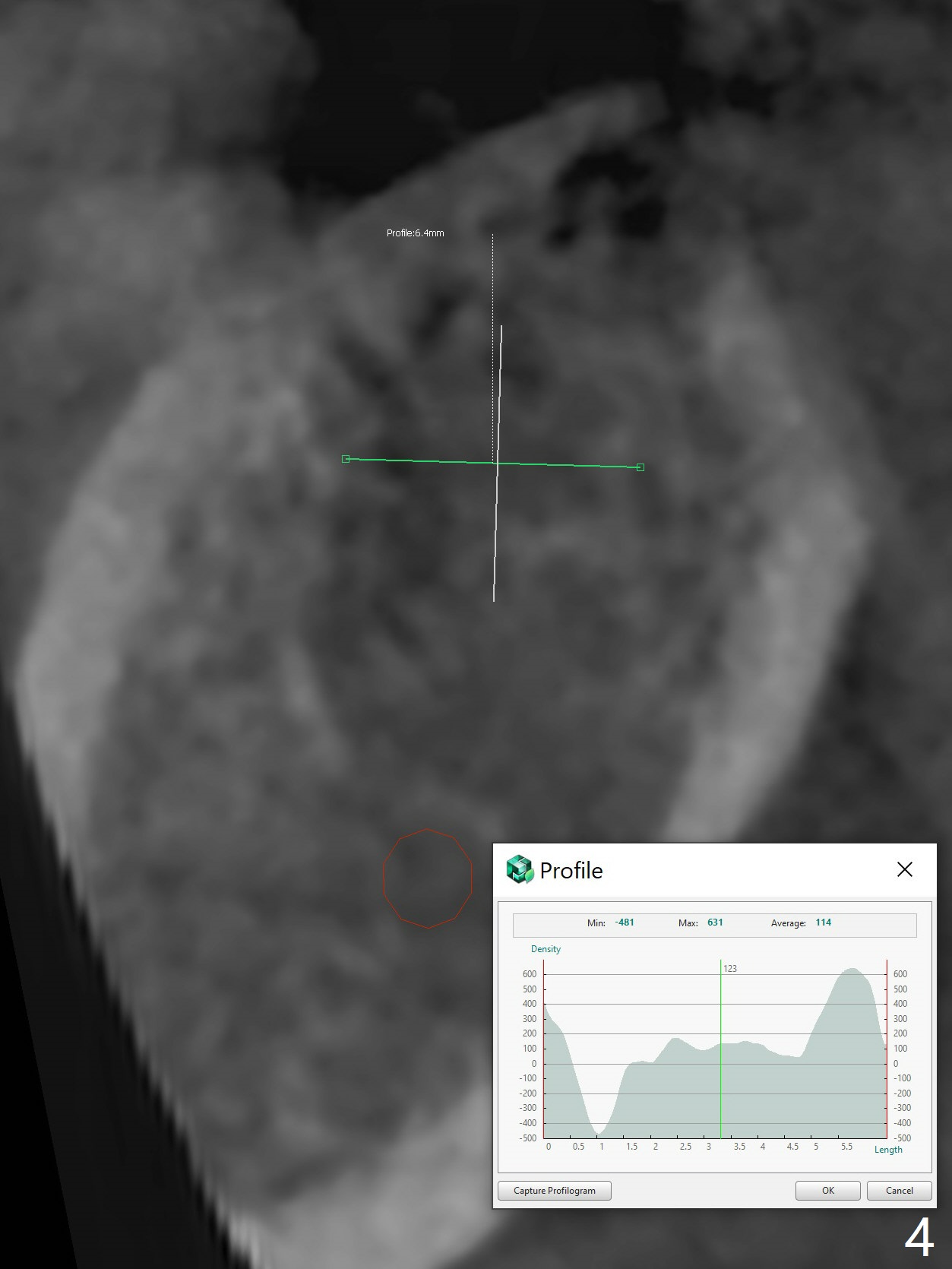Click the Profile:6.4mm measurement label
The width and height of the screenshot is (952, 1269).
pos(415,233)
